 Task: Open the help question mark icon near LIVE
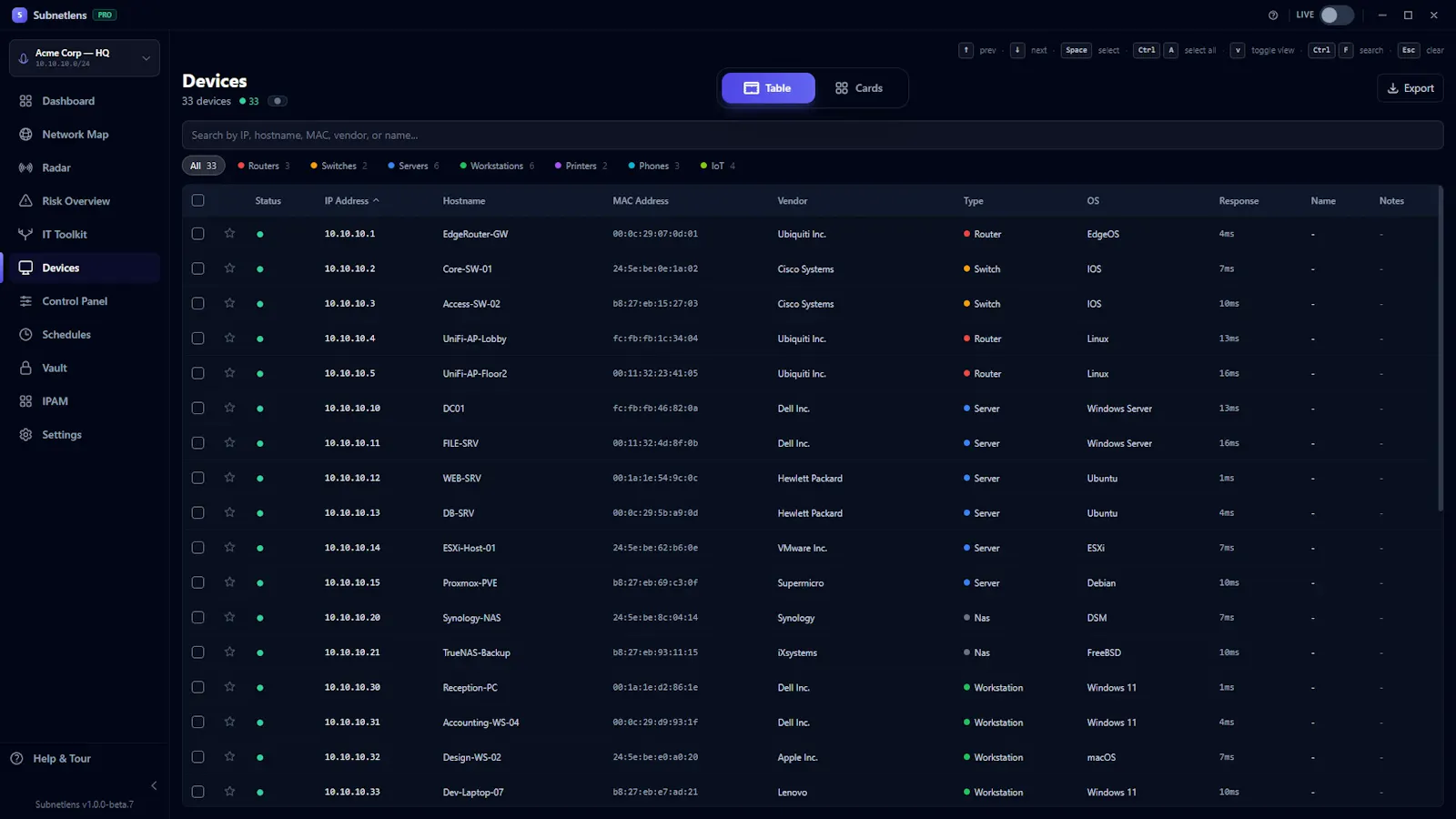click(x=1273, y=15)
